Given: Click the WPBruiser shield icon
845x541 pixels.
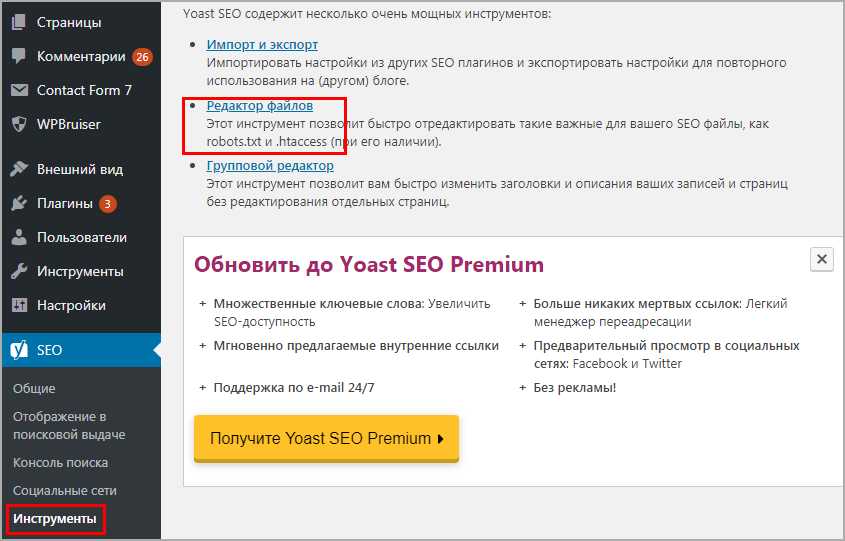Looking at the screenshot, I should point(19,124).
